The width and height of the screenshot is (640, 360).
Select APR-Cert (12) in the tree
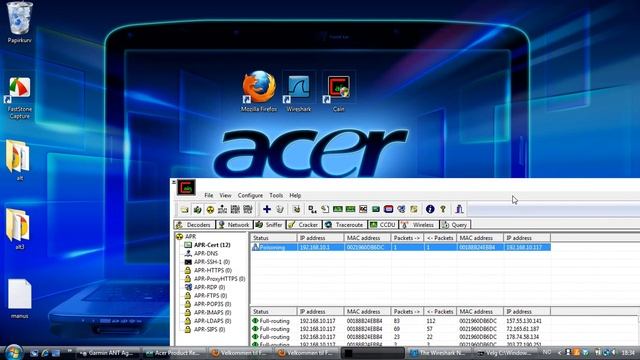pos(207,245)
